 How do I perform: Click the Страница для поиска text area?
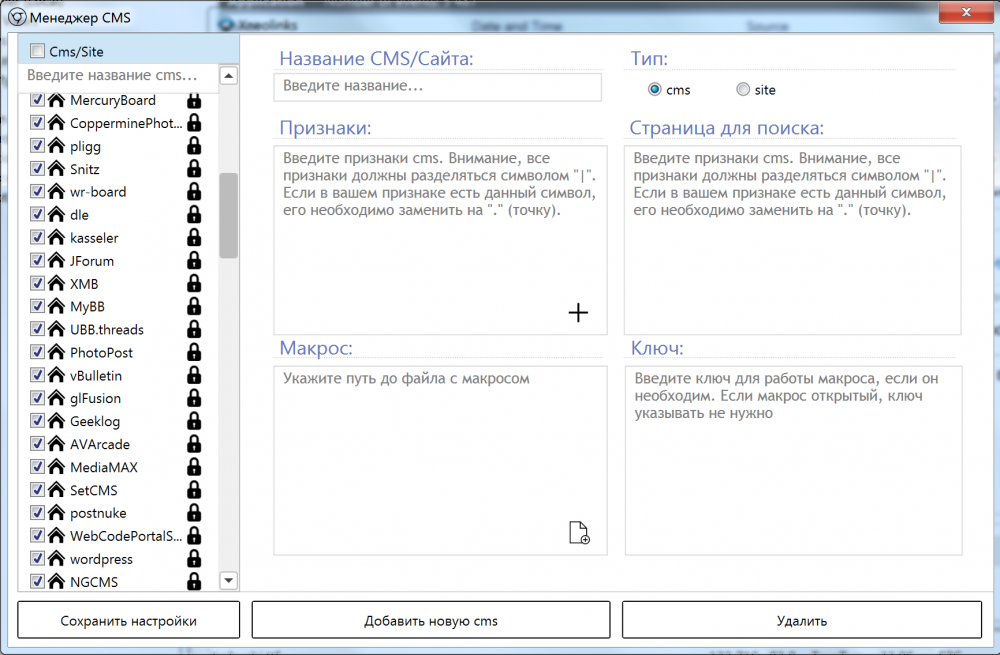[x=793, y=240]
